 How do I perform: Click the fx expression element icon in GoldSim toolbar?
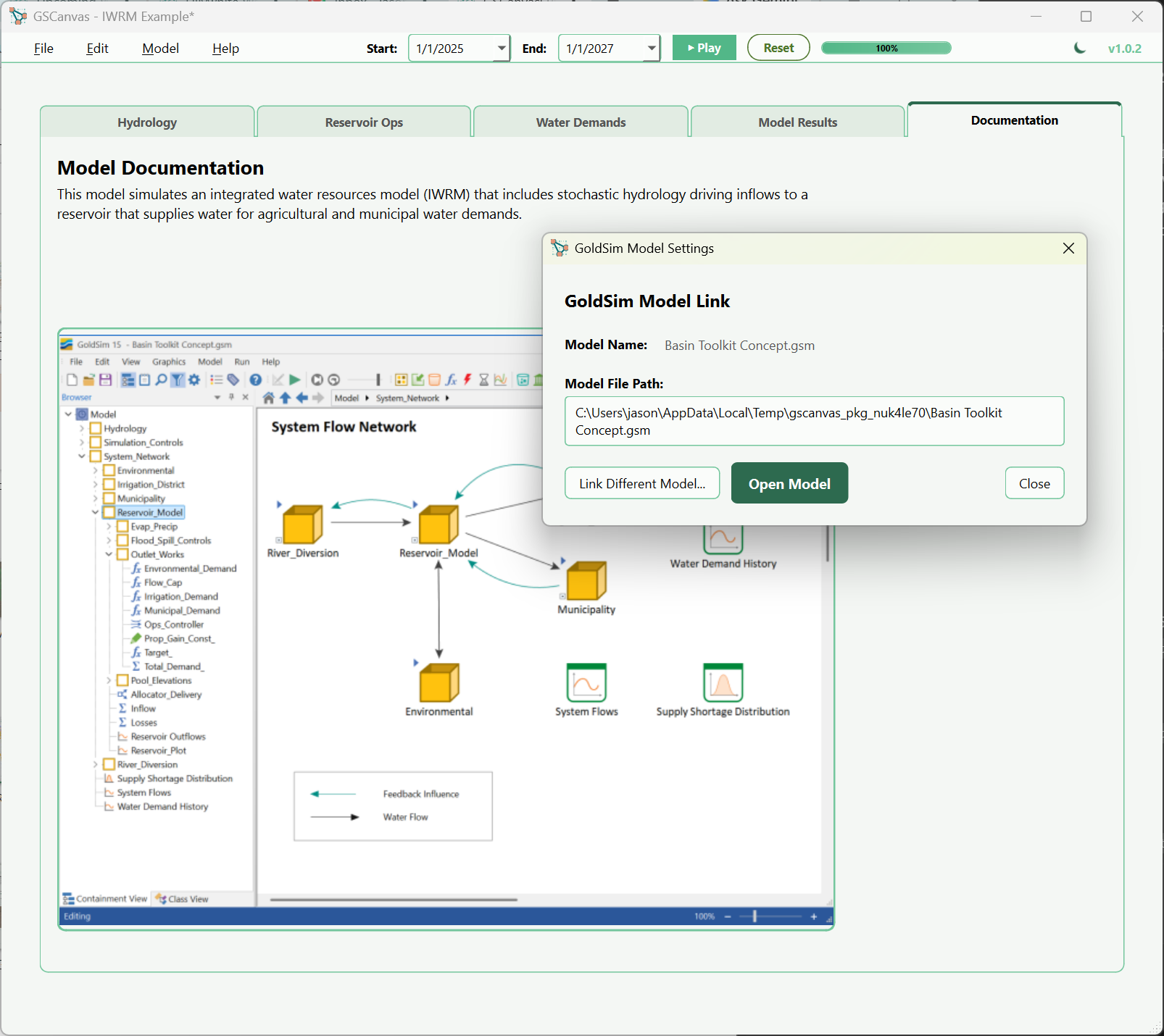coord(451,380)
